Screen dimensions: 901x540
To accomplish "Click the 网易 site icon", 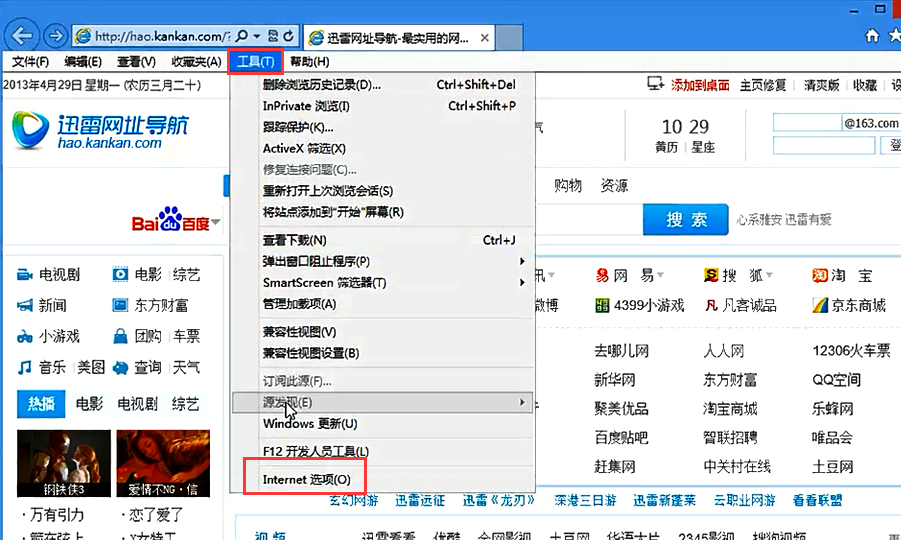I will (602, 276).
